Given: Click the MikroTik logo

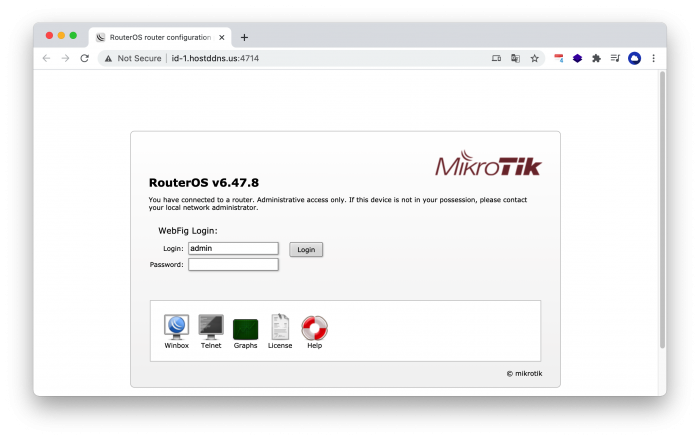Looking at the screenshot, I should pos(488,163).
